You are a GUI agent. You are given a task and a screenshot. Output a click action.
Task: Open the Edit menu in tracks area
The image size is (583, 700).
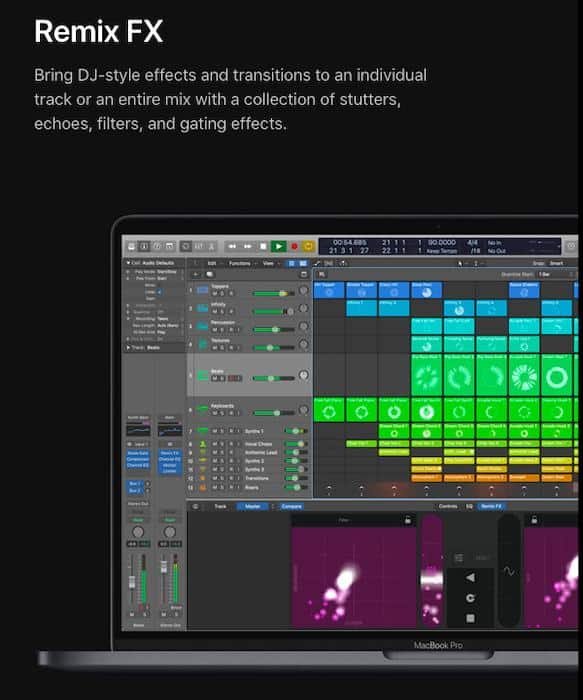tap(212, 263)
